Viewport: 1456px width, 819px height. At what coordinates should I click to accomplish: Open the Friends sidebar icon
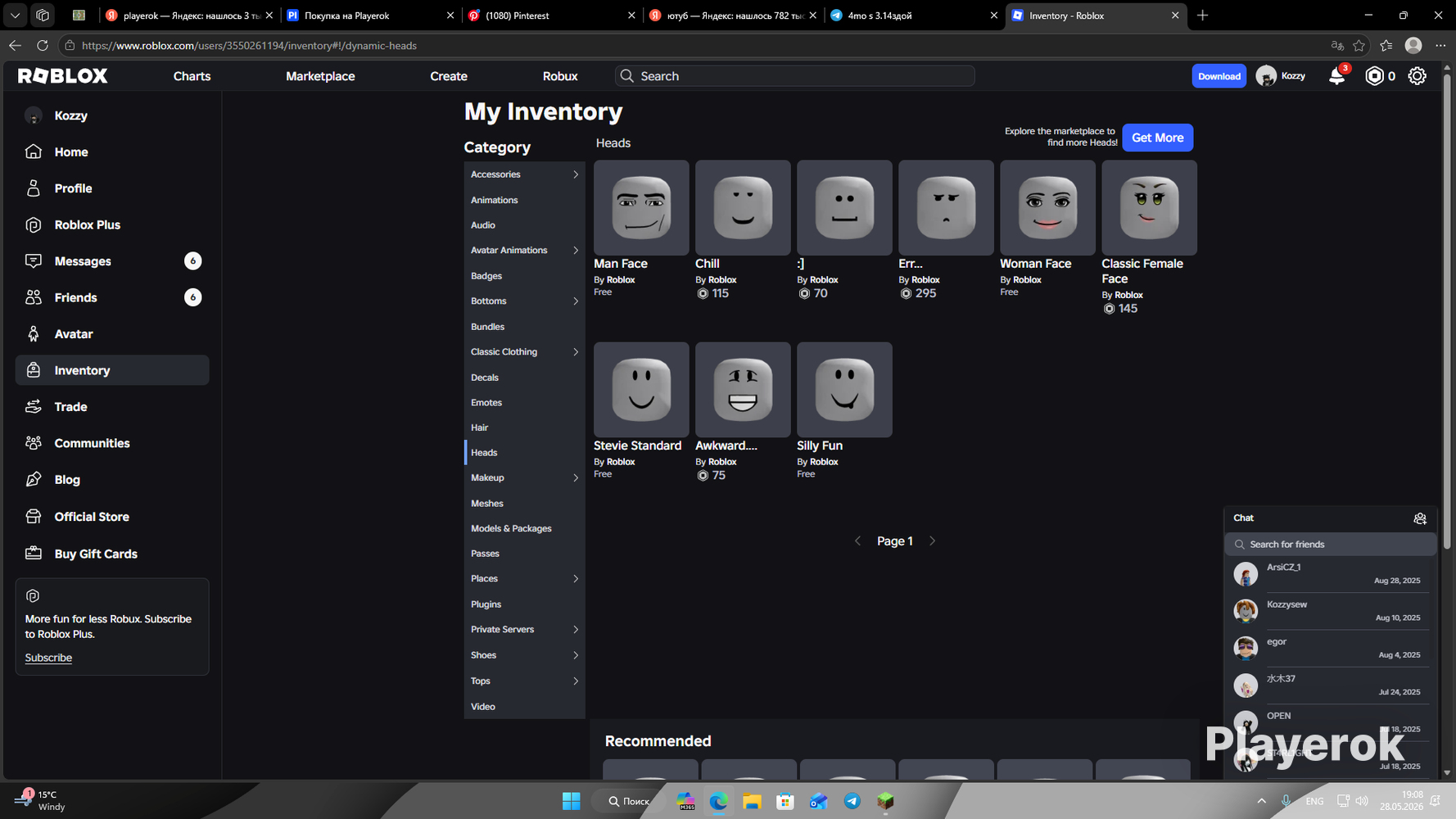coord(34,297)
